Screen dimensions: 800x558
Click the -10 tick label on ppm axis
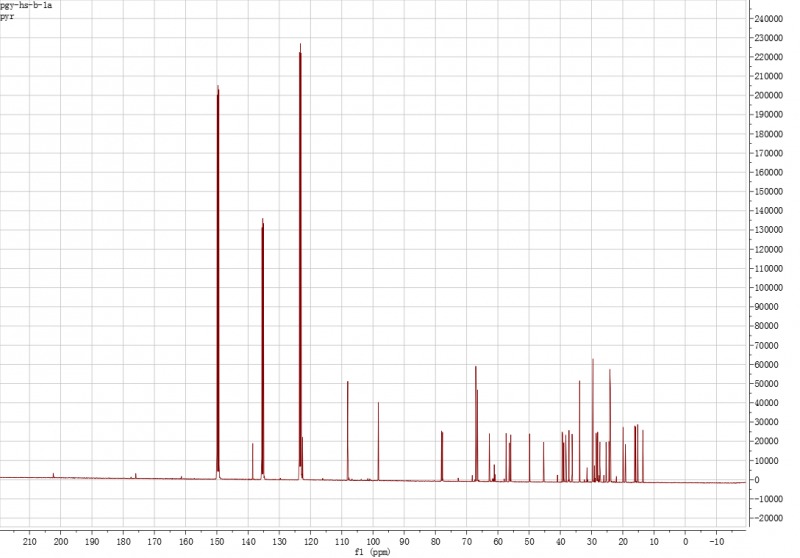click(716, 542)
